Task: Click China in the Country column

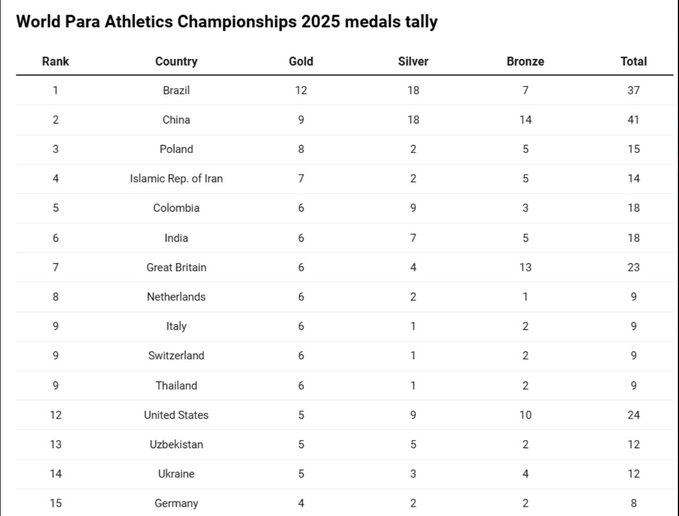Action: [x=176, y=120]
